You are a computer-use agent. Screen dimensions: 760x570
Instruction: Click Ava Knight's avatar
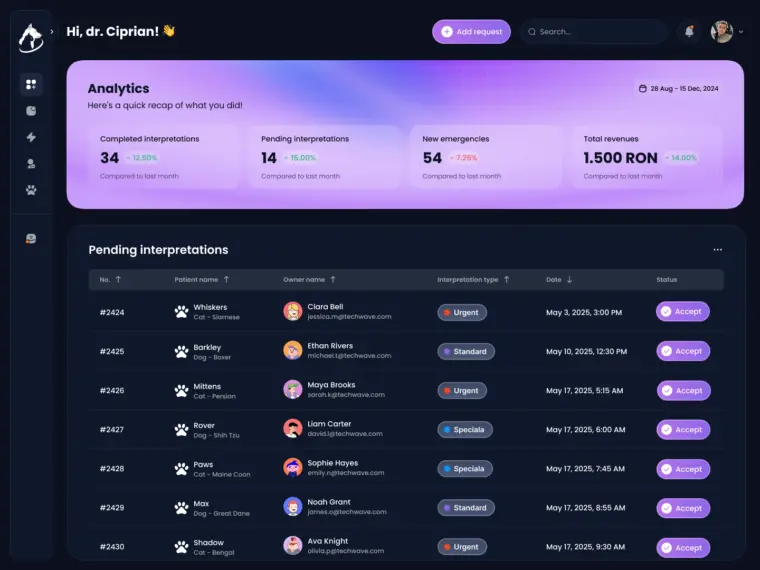tap(293, 546)
